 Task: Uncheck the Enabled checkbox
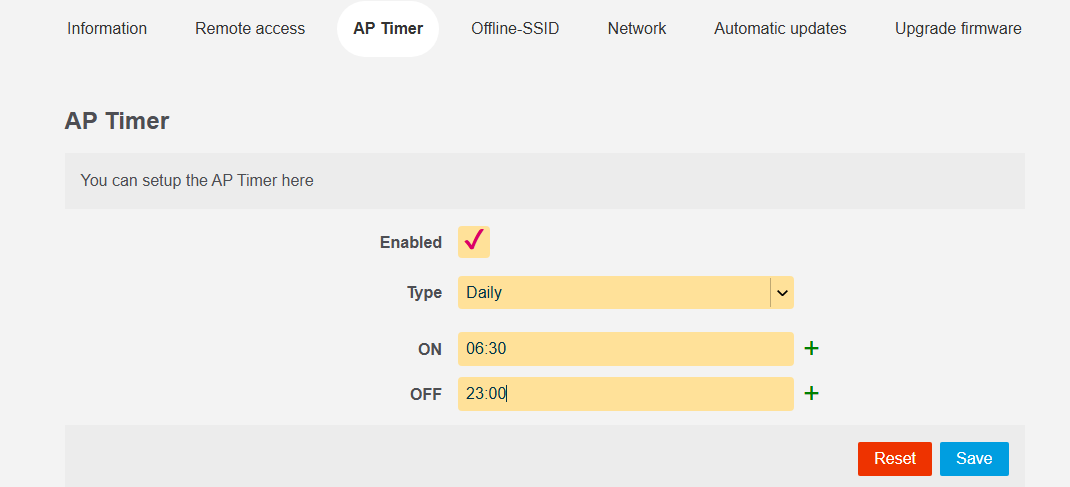(474, 242)
